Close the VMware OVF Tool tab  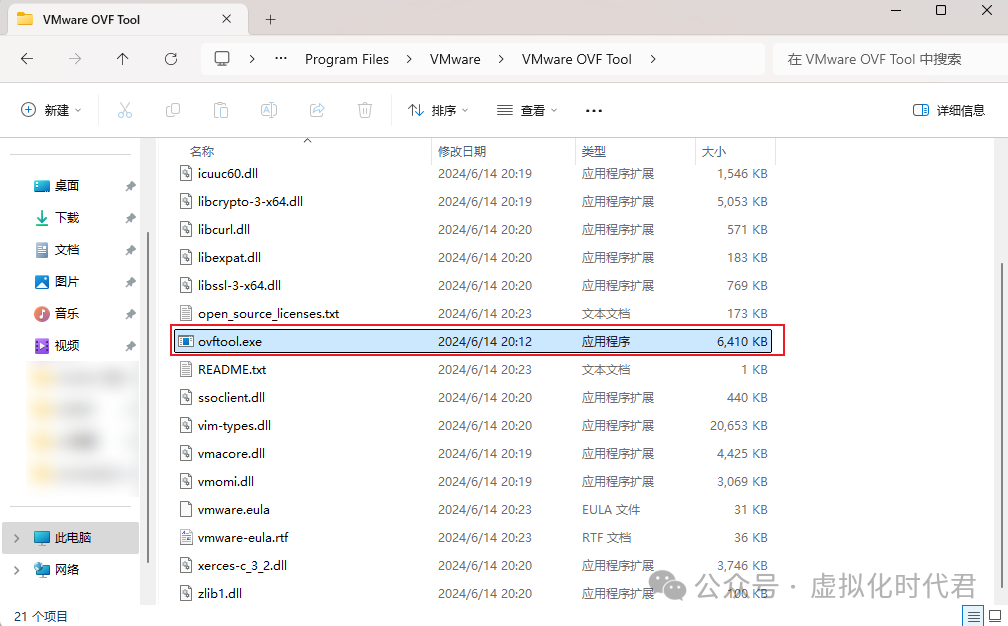pyautogui.click(x=226, y=19)
